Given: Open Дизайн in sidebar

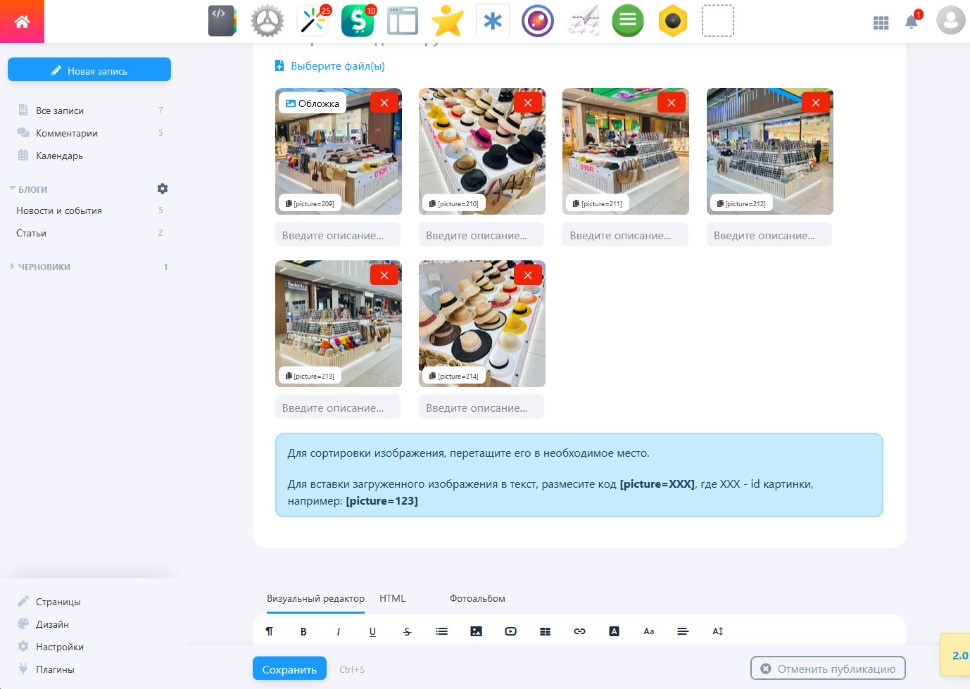Looking at the screenshot, I should (x=52, y=624).
